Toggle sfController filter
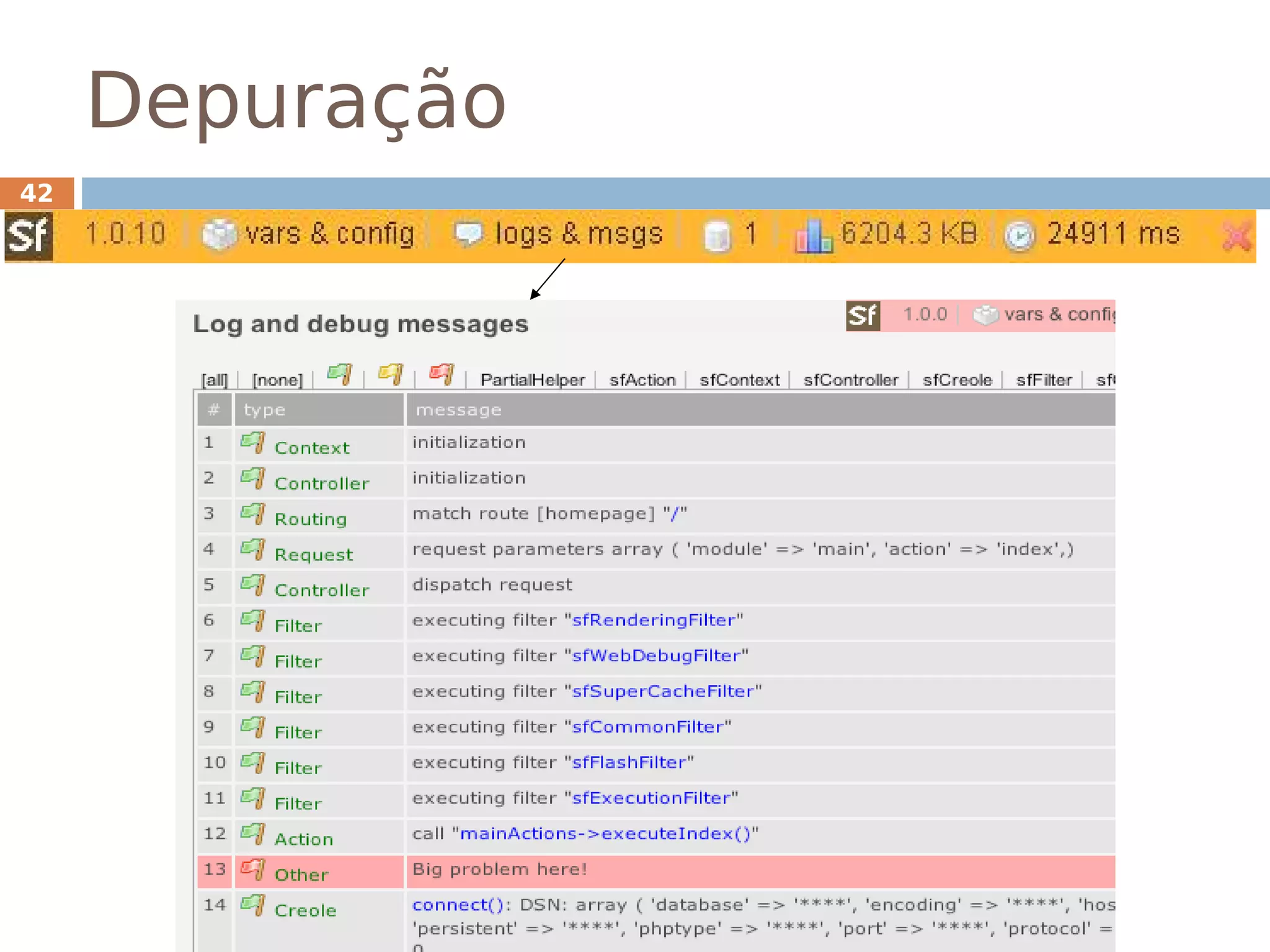Viewport: 1270px width, 952px height. pos(851,380)
